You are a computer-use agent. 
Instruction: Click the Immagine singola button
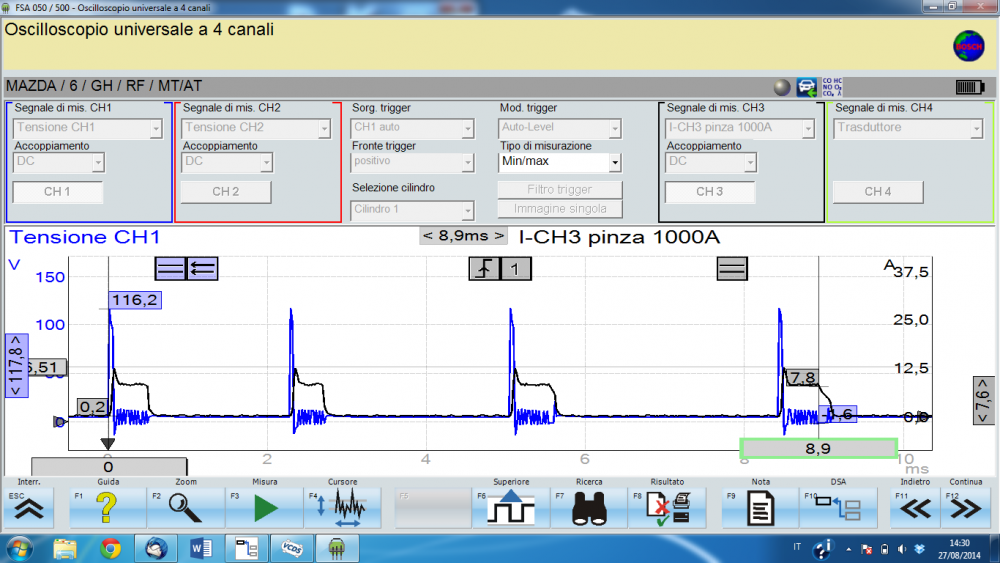point(560,209)
